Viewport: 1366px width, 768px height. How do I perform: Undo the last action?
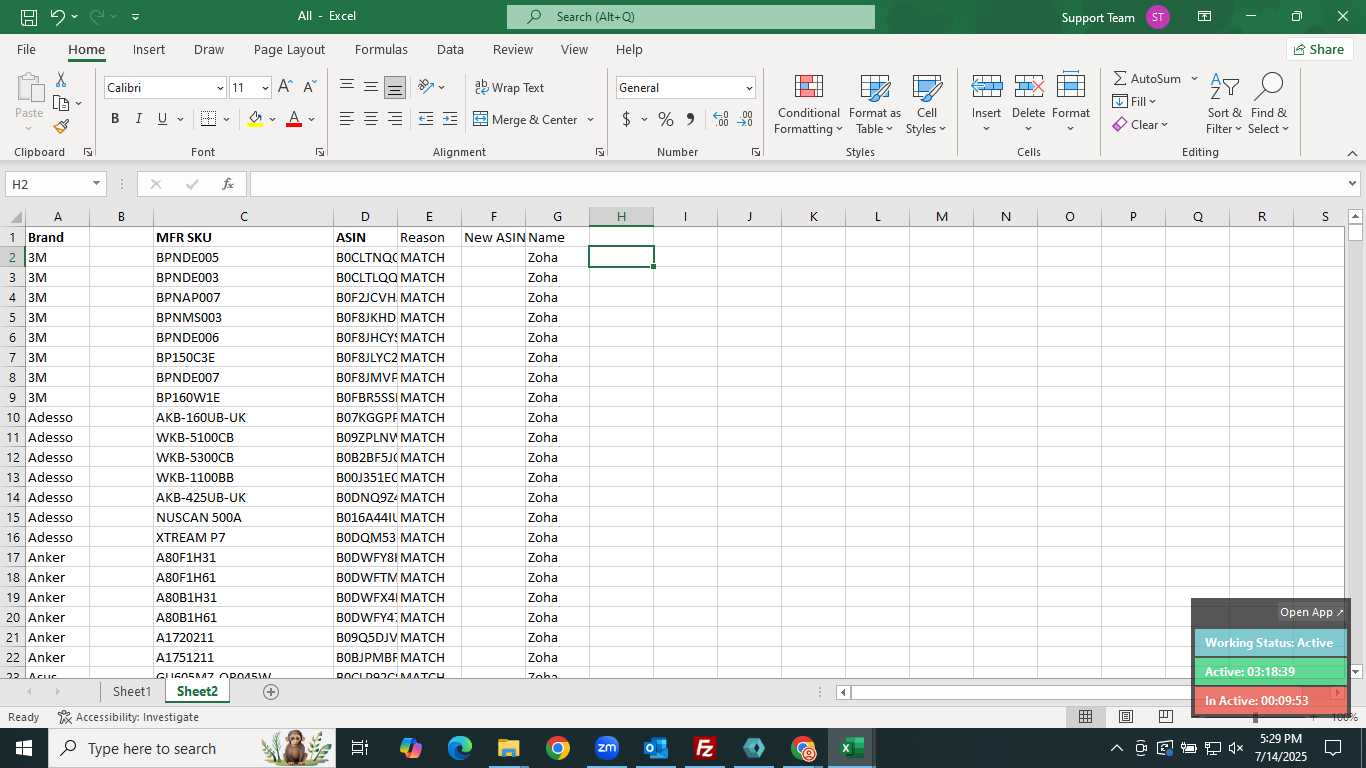coord(58,17)
